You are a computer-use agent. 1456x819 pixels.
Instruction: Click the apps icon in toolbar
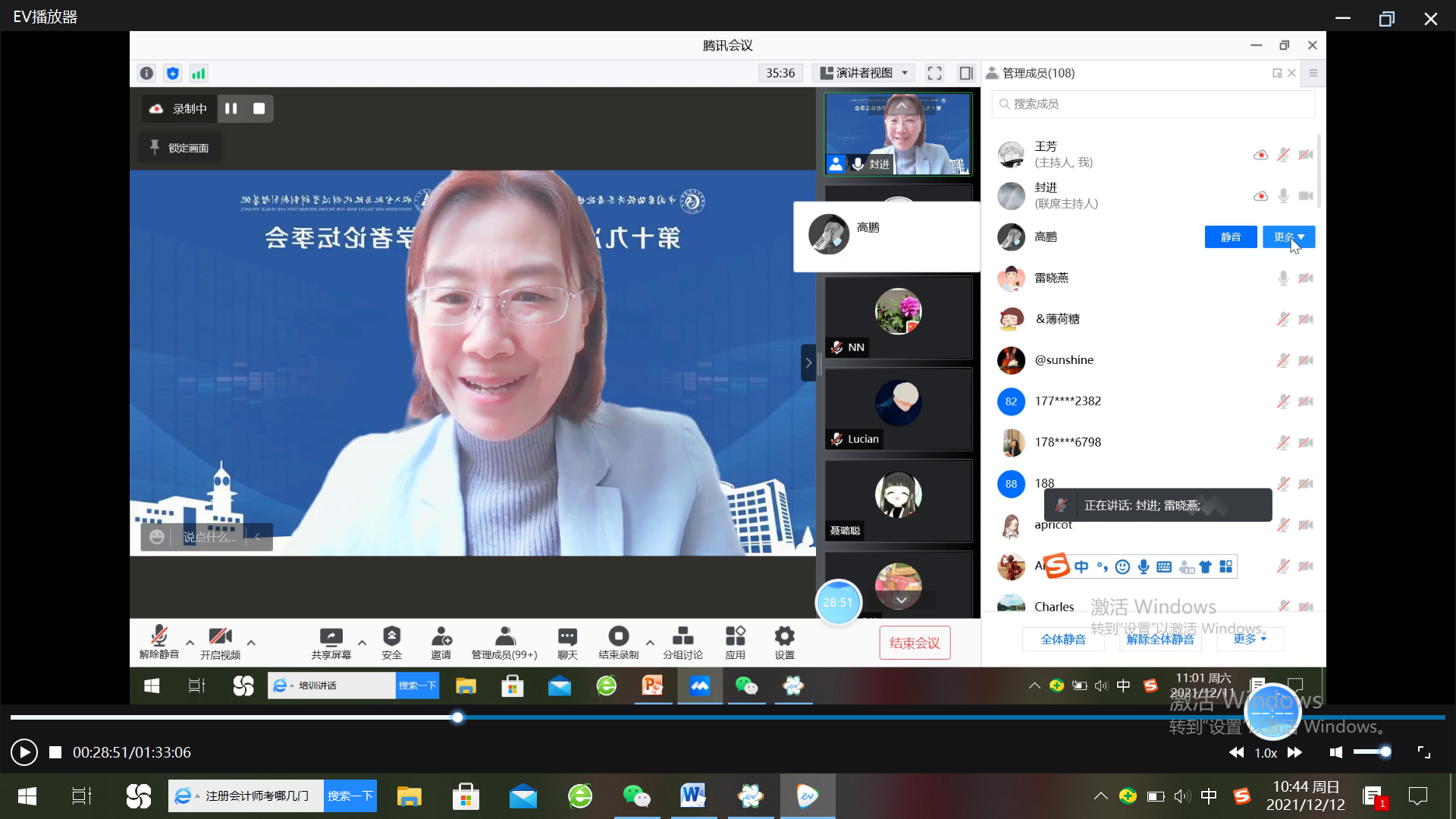pyautogui.click(x=735, y=637)
